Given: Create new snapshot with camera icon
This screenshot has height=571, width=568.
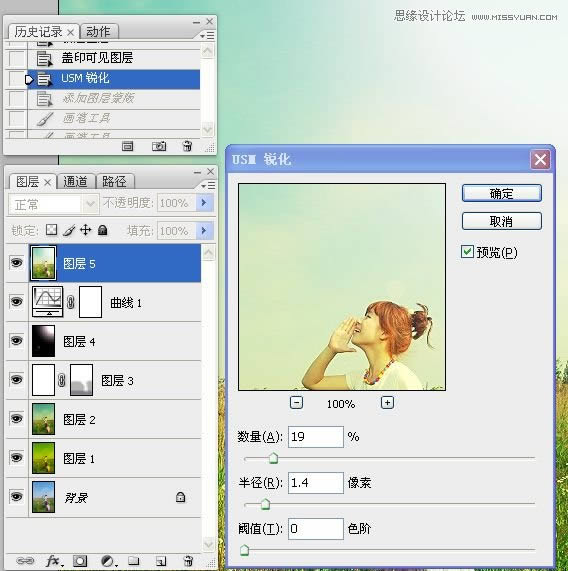Looking at the screenshot, I should [159, 146].
